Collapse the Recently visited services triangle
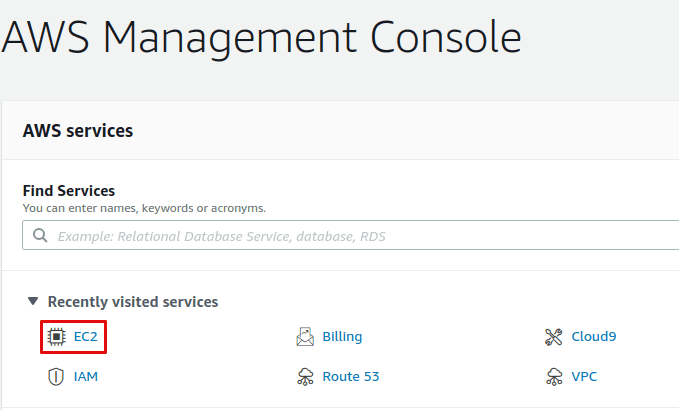Screen dimensions: 679x410 [x=33, y=301]
